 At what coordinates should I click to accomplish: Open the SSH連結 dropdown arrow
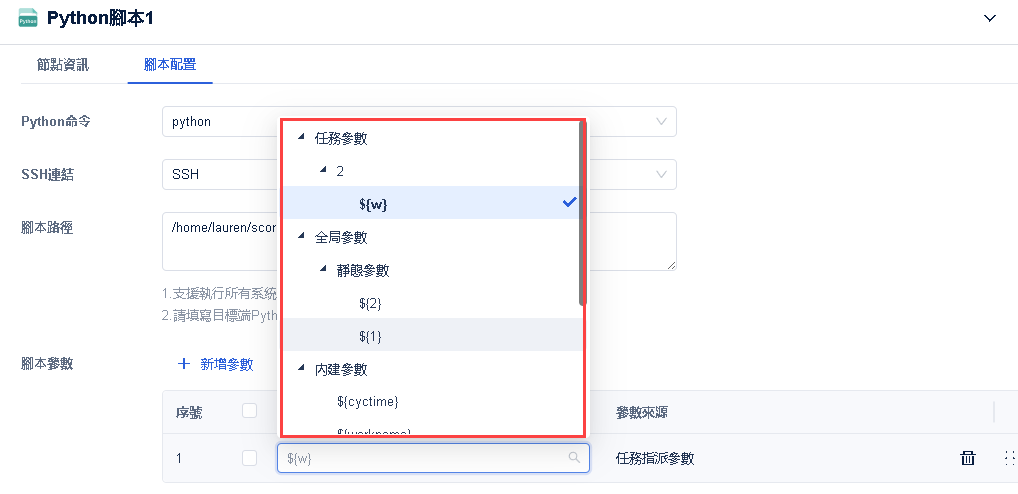661,175
